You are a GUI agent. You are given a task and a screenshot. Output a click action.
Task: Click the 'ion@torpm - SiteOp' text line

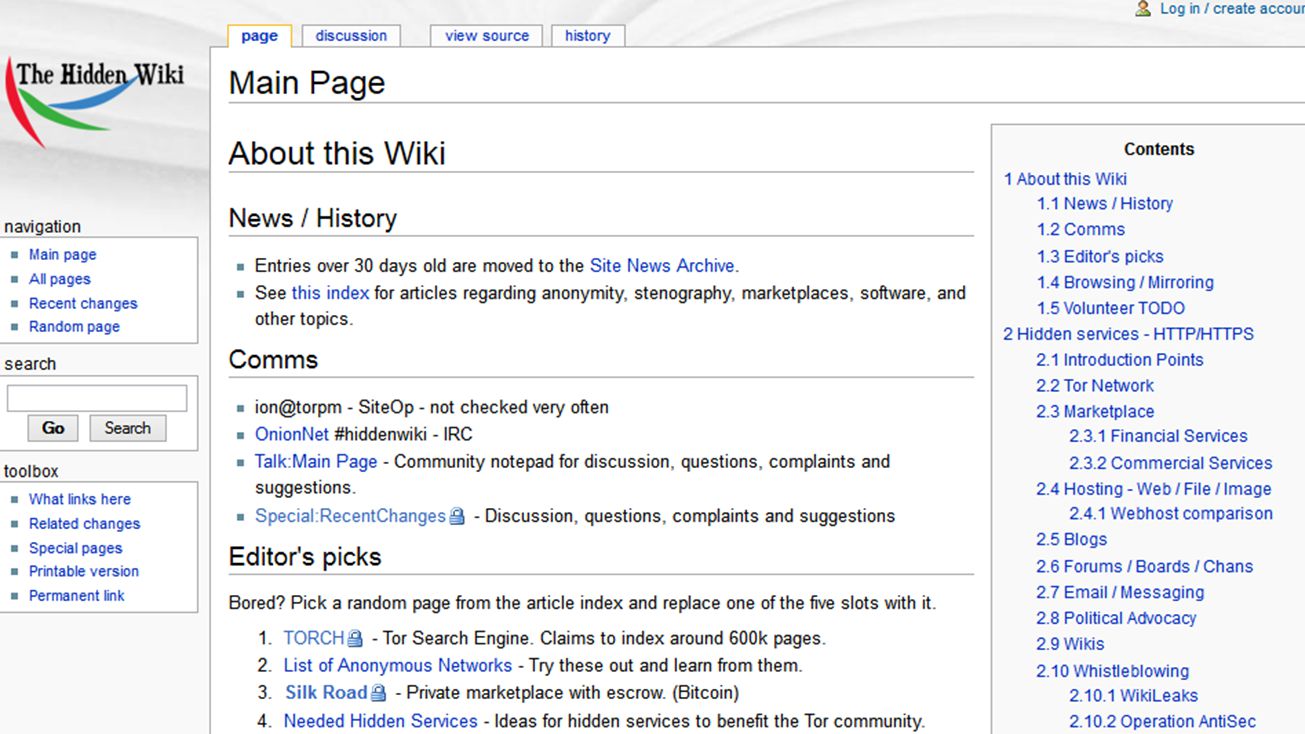431,408
